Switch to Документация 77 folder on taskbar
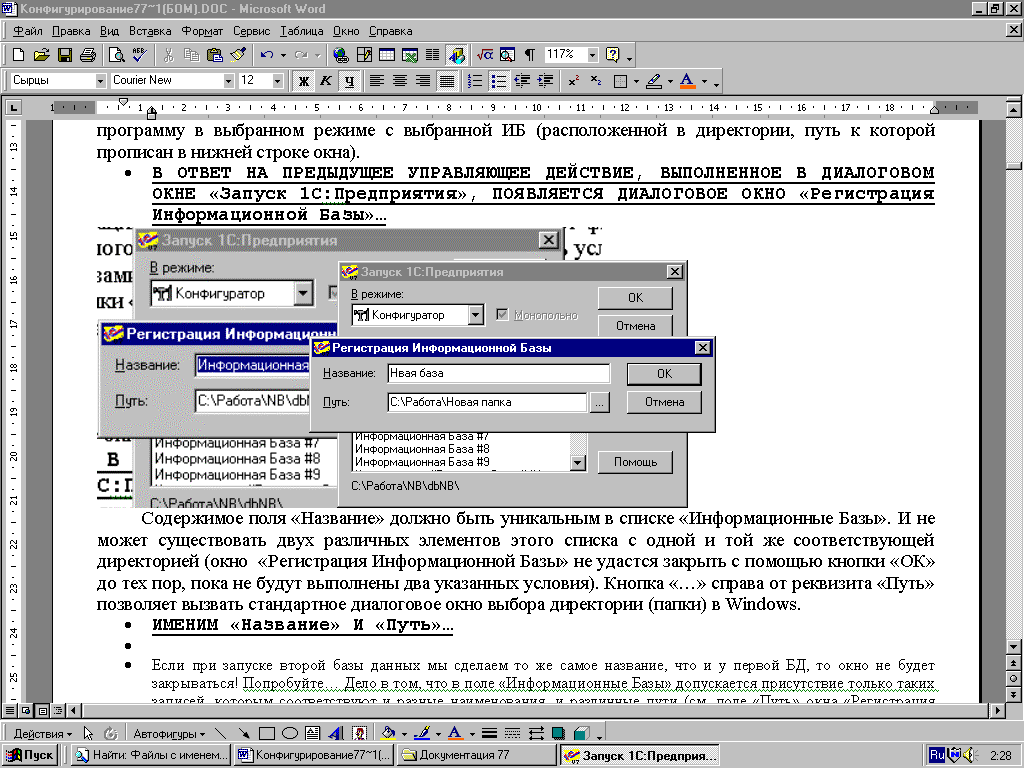The height and width of the screenshot is (768, 1024). point(477,755)
